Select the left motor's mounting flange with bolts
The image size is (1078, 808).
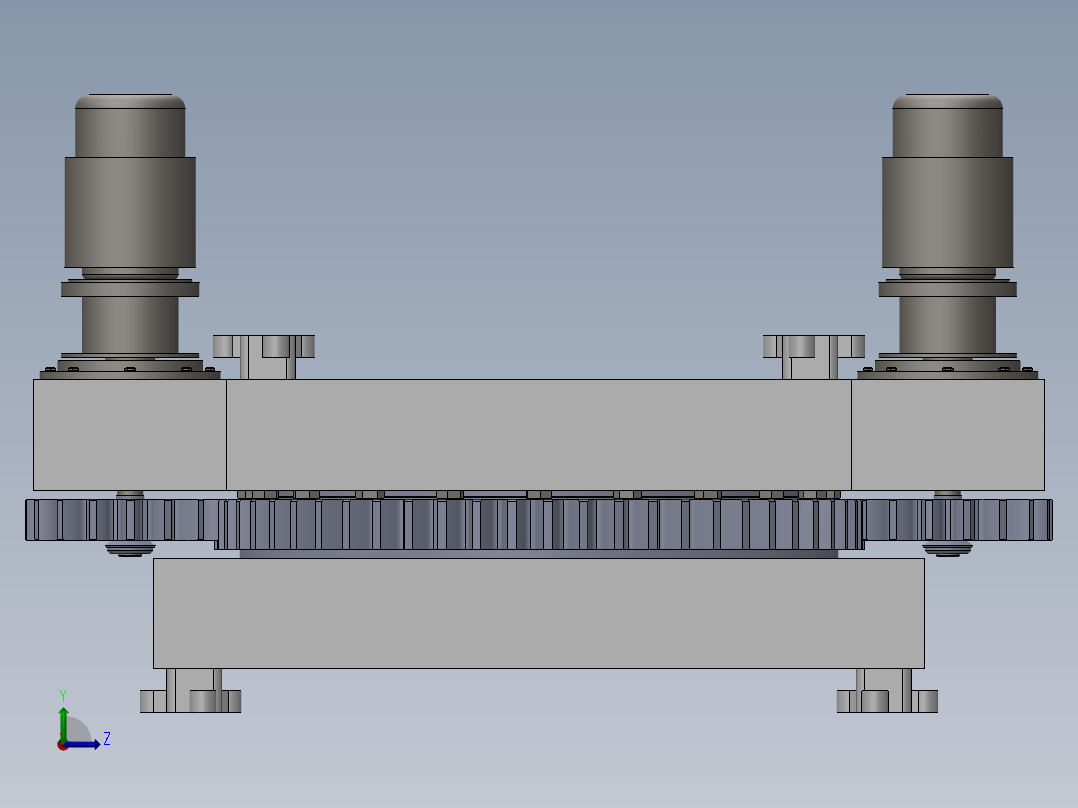(130, 370)
